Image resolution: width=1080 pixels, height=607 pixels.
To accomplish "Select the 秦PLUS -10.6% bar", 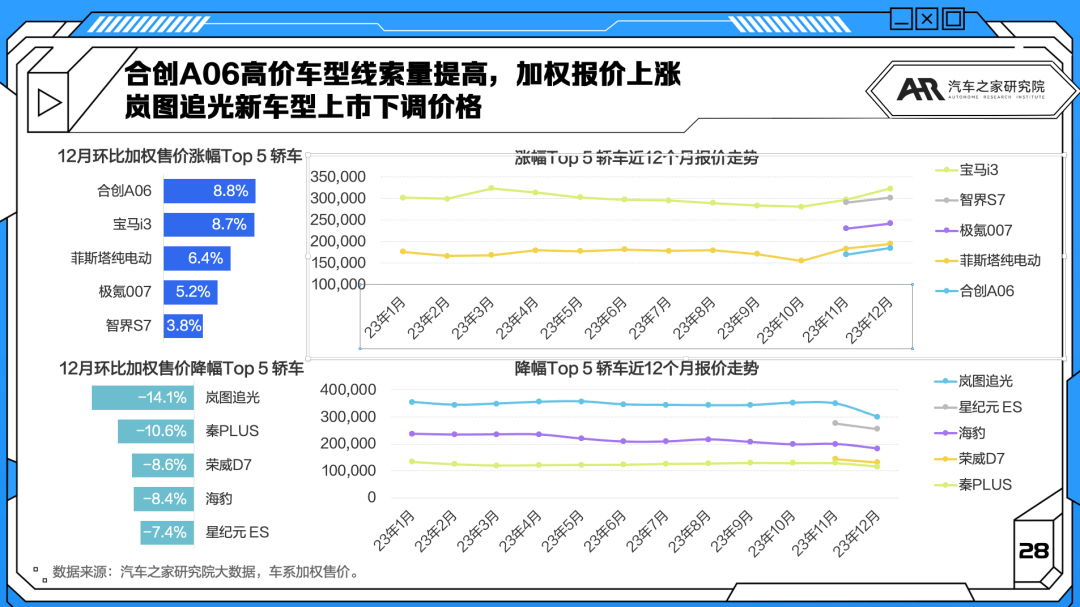I will [155, 431].
